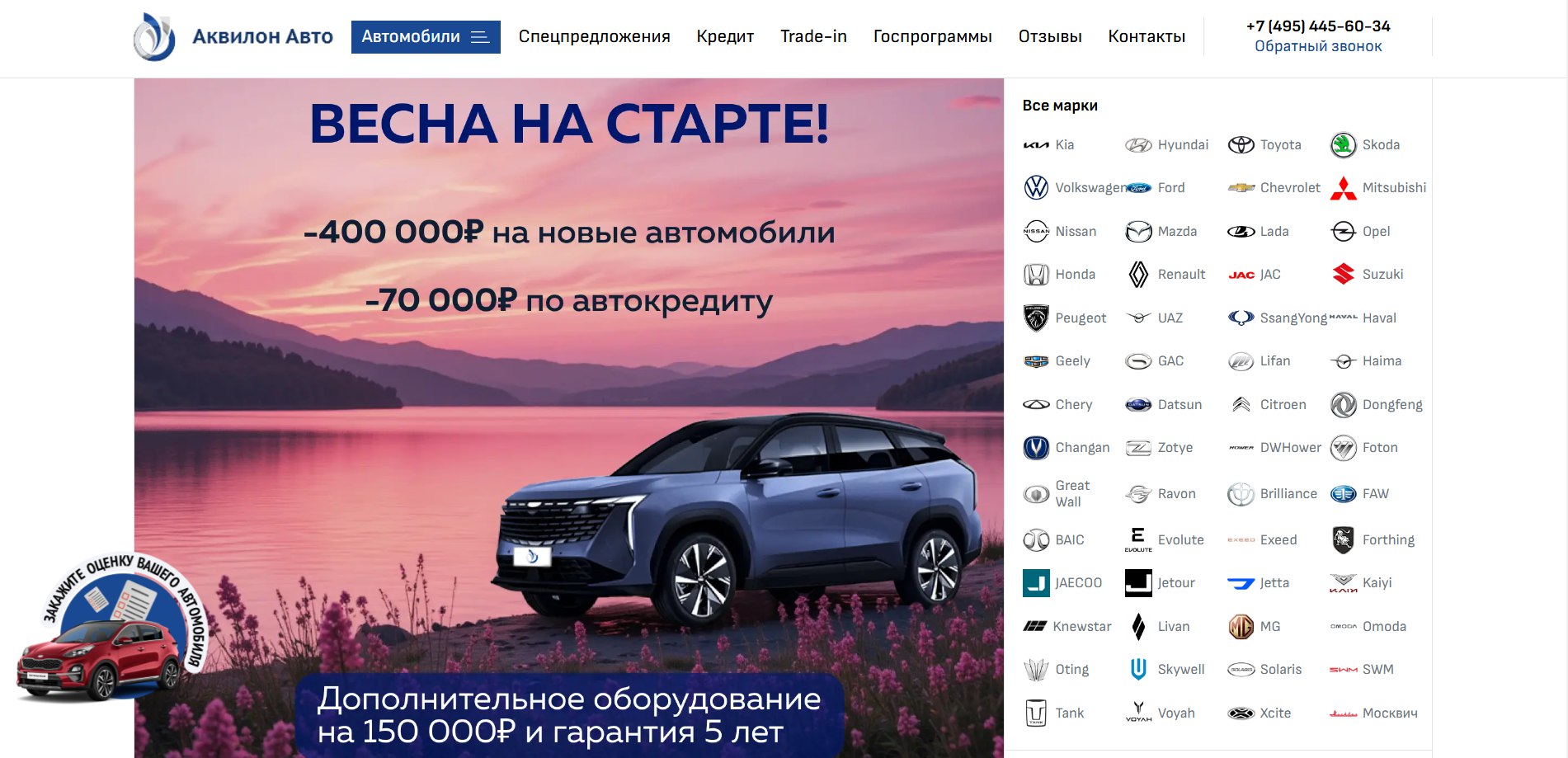Request Обратный звонок callback
Viewport: 1568px width, 758px height.
pyautogui.click(x=1318, y=46)
